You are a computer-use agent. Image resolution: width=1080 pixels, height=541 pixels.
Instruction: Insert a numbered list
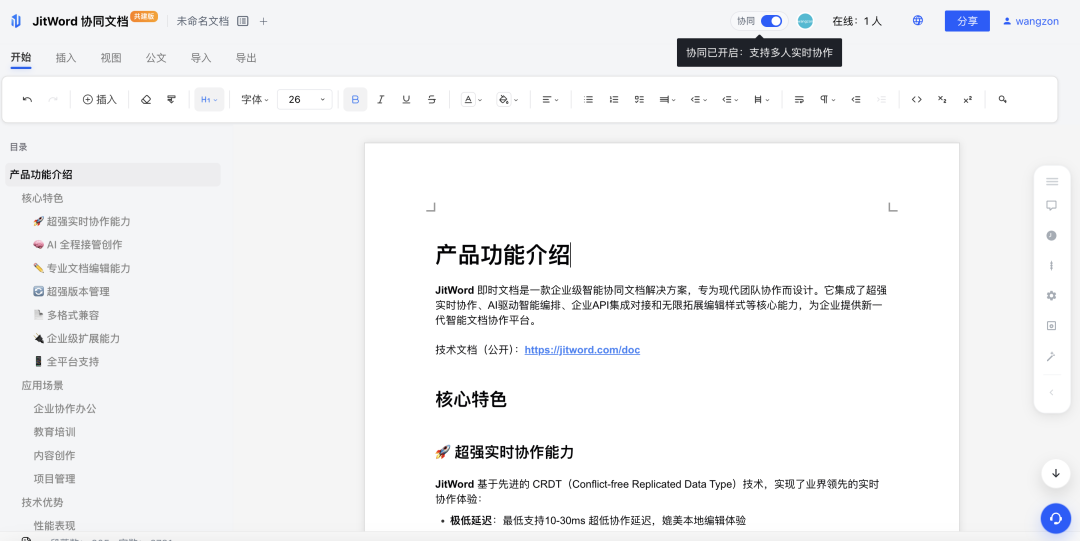614,99
